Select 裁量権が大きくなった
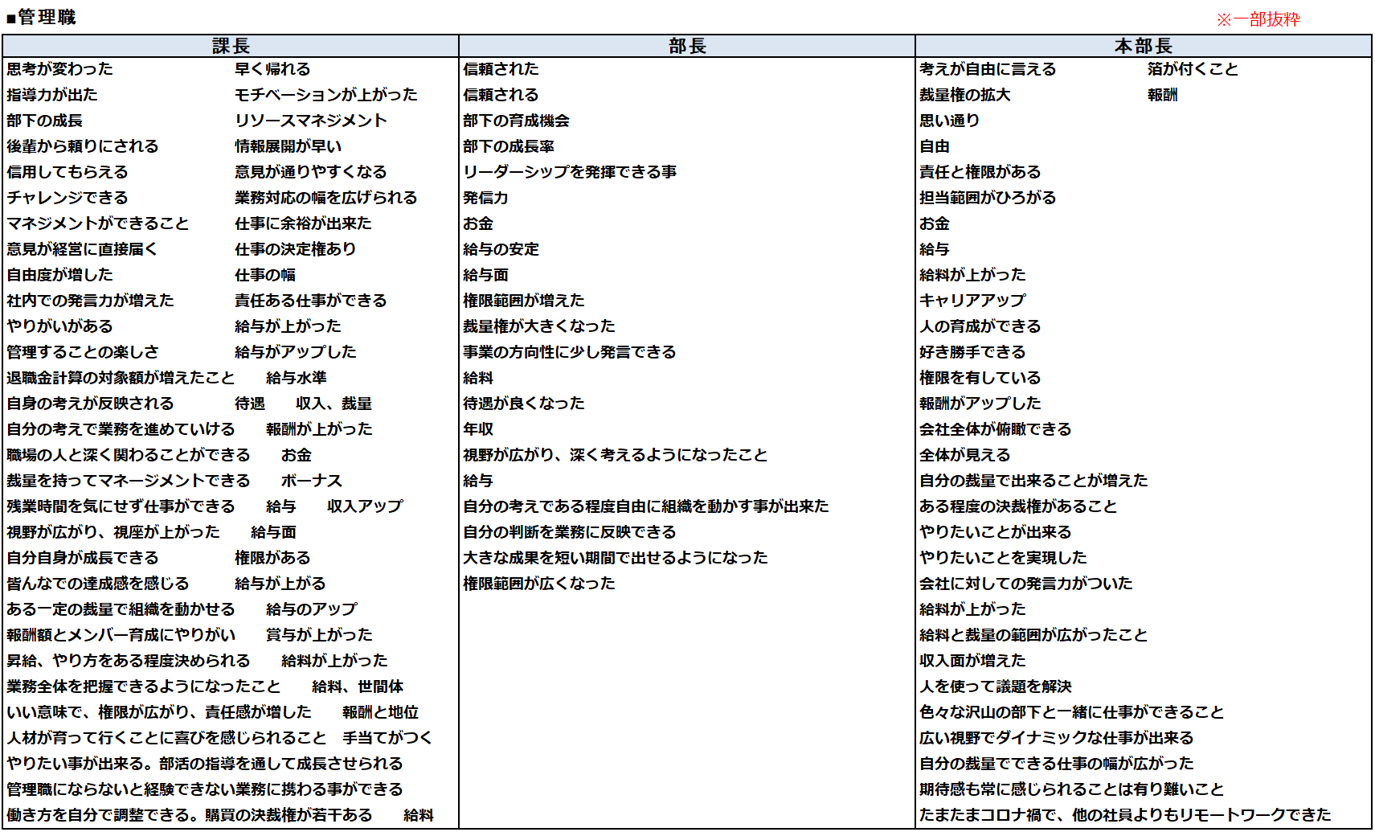The height and width of the screenshot is (832, 1375). click(x=539, y=326)
